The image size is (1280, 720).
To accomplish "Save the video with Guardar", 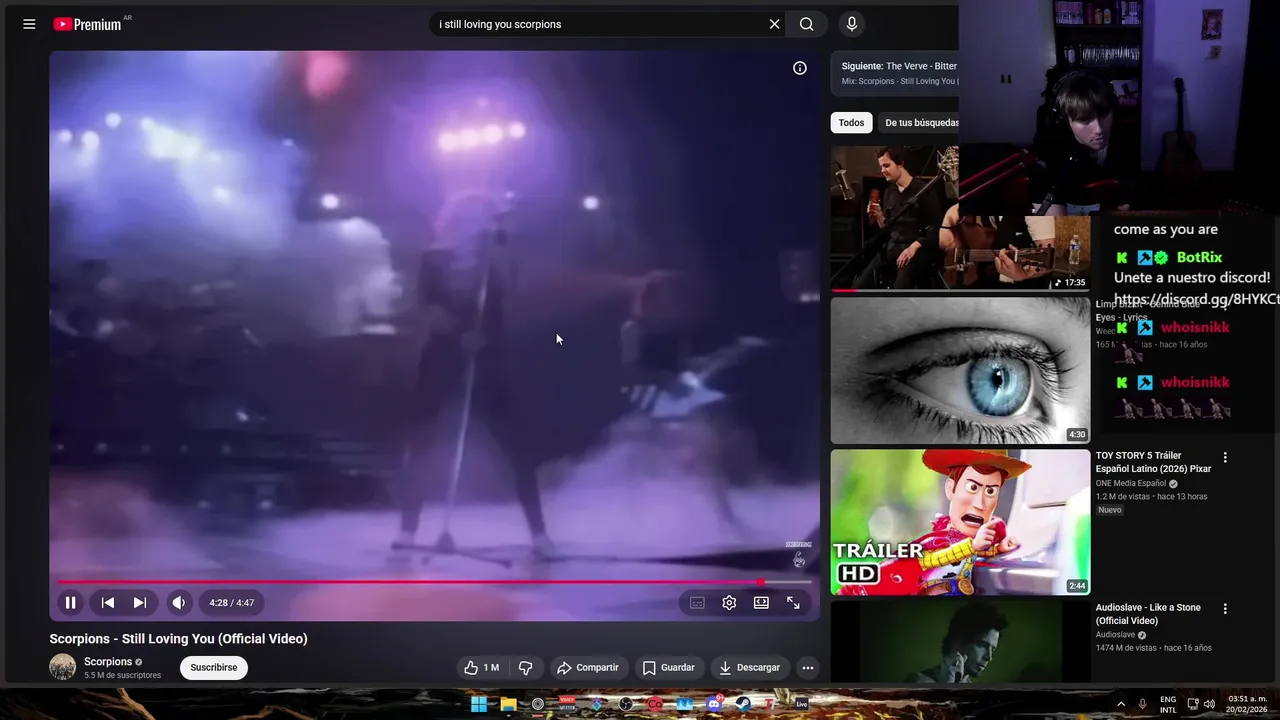I will [x=669, y=668].
